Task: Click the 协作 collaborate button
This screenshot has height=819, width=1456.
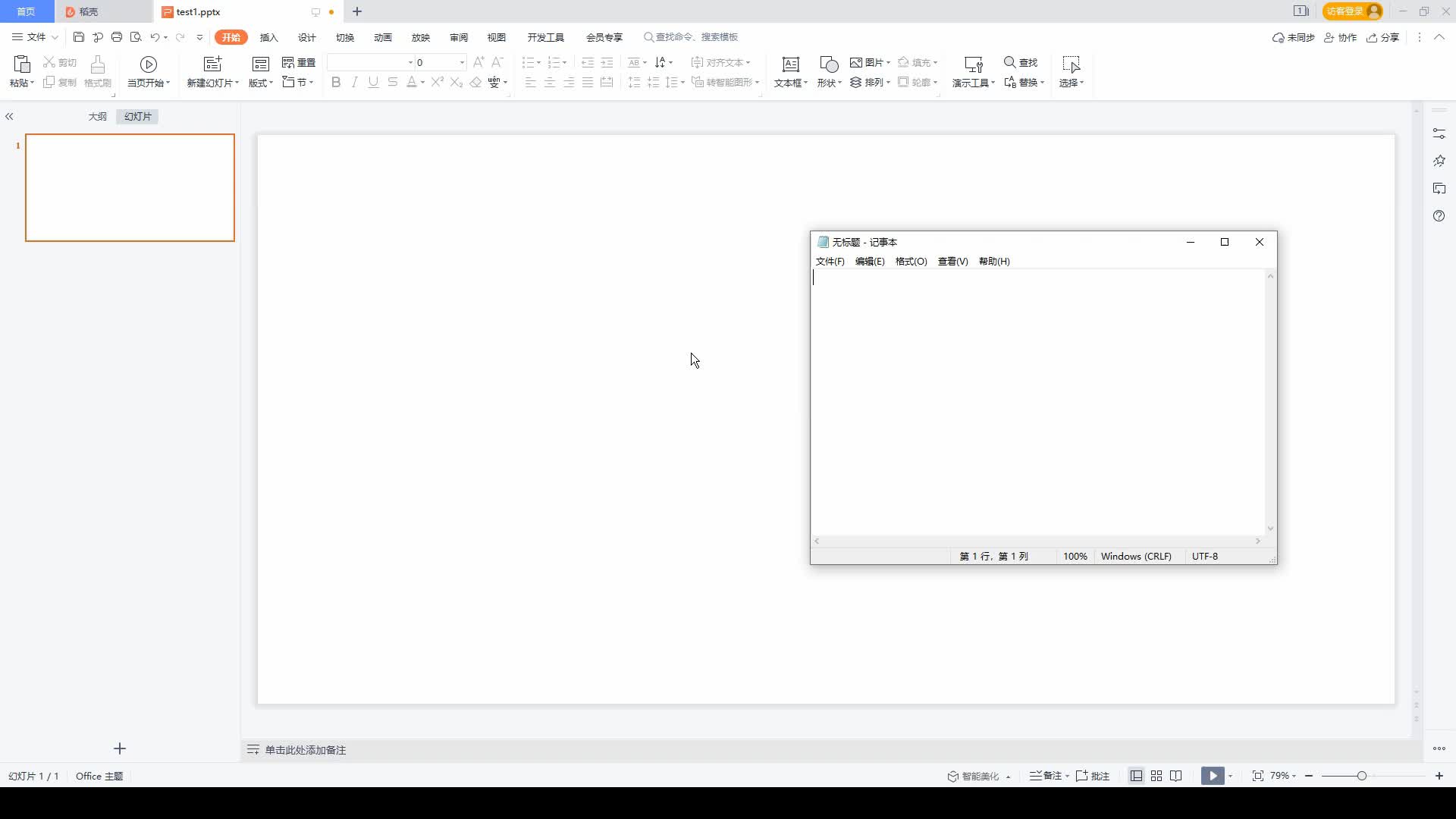Action: coord(1340,37)
